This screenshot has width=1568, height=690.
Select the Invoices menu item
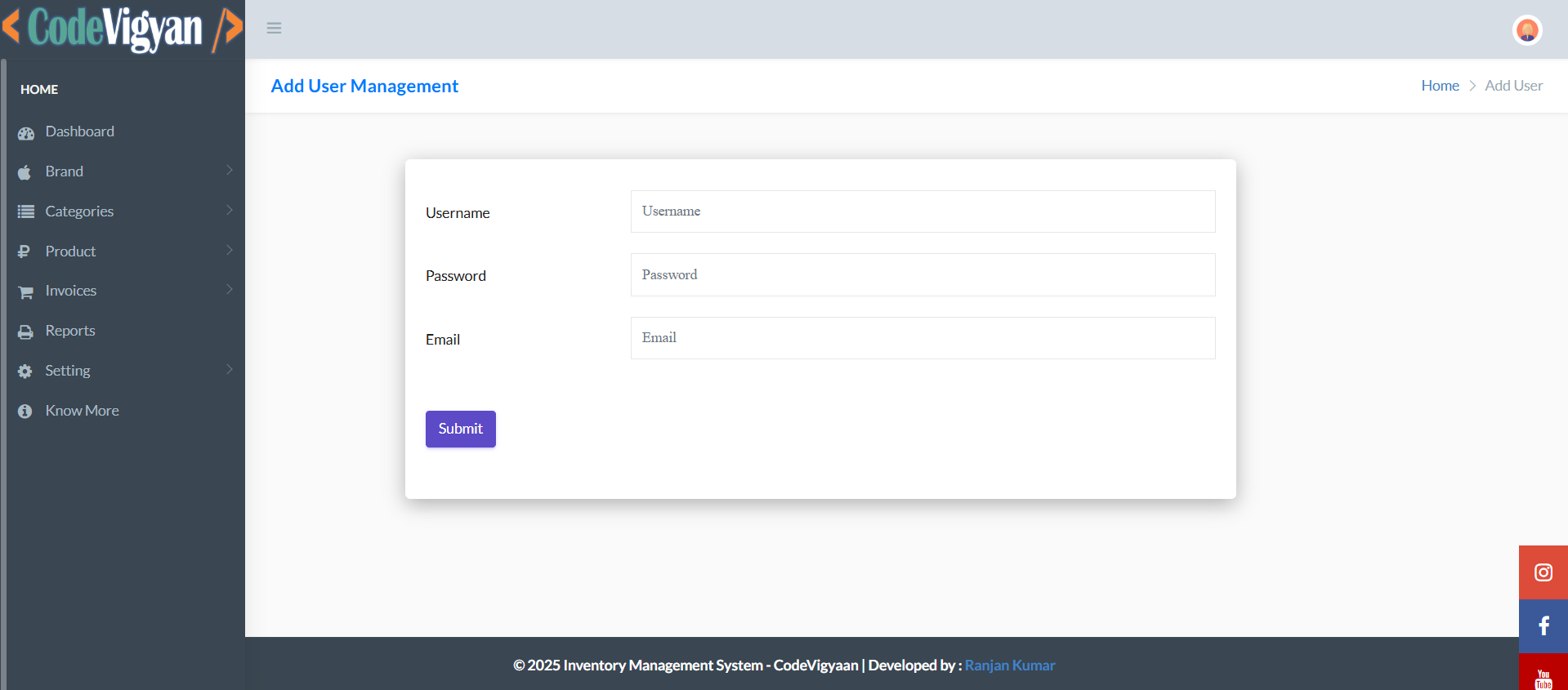pyautogui.click(x=71, y=291)
